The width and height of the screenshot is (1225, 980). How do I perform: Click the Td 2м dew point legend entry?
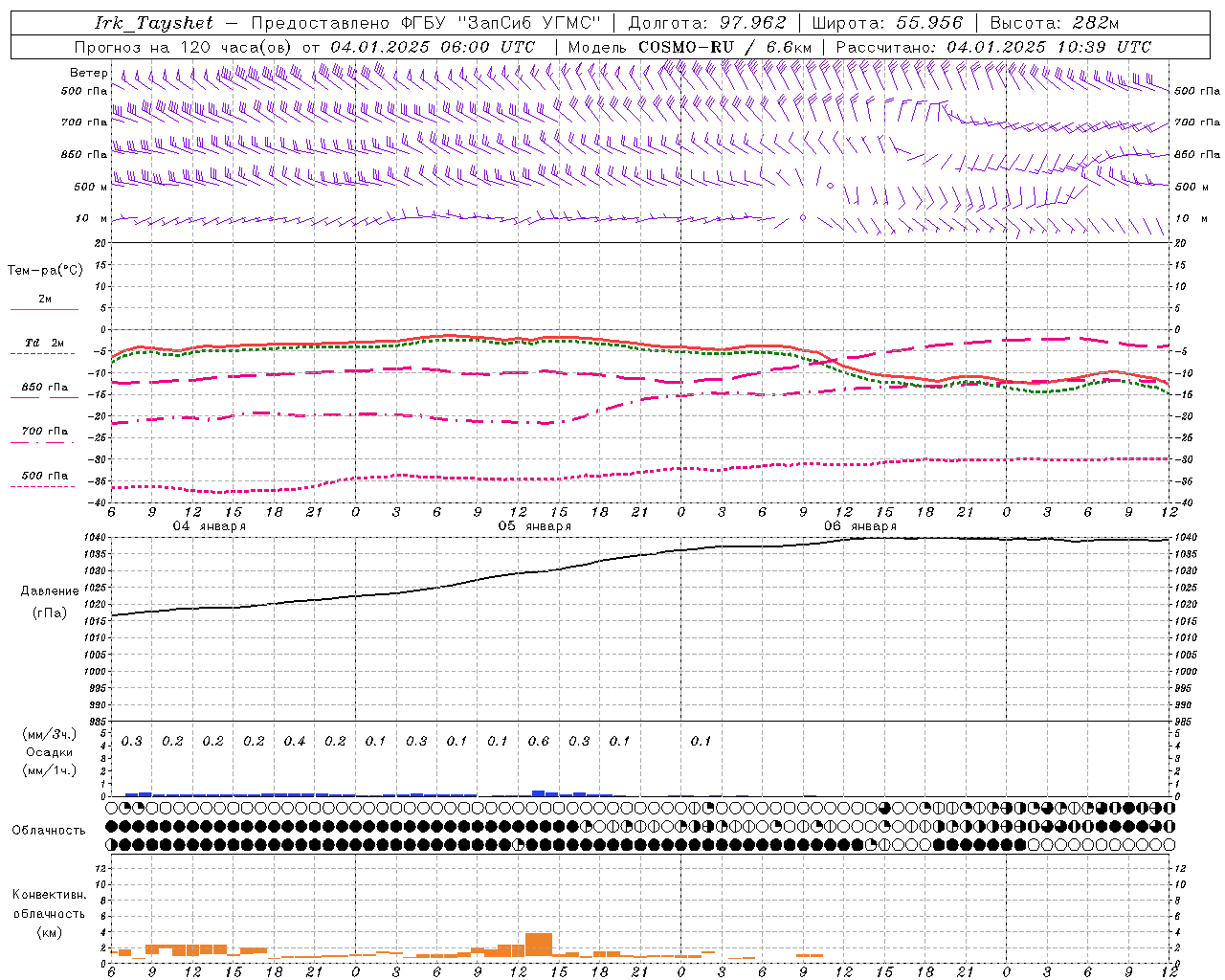tap(44, 346)
